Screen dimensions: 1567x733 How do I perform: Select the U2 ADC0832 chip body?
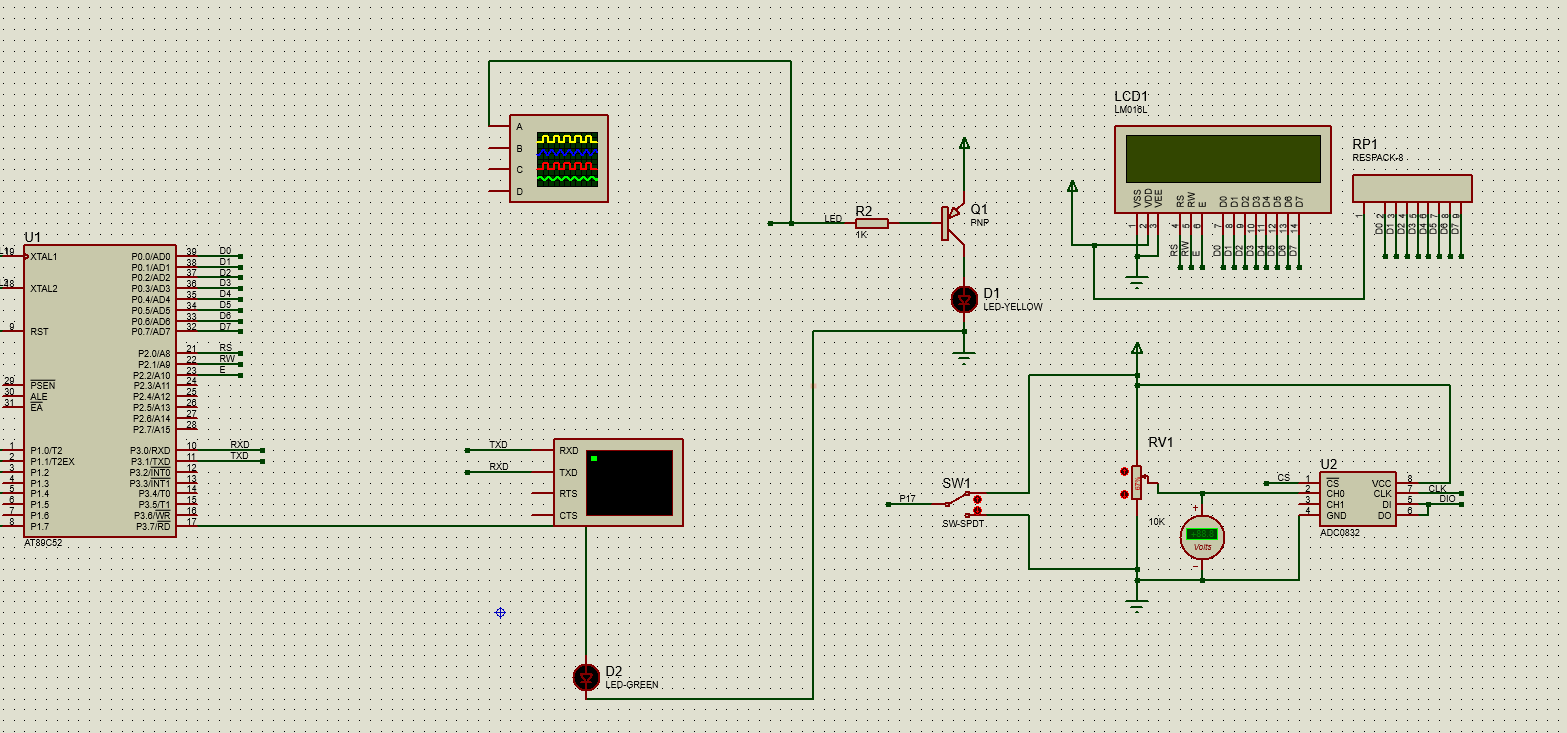1358,500
